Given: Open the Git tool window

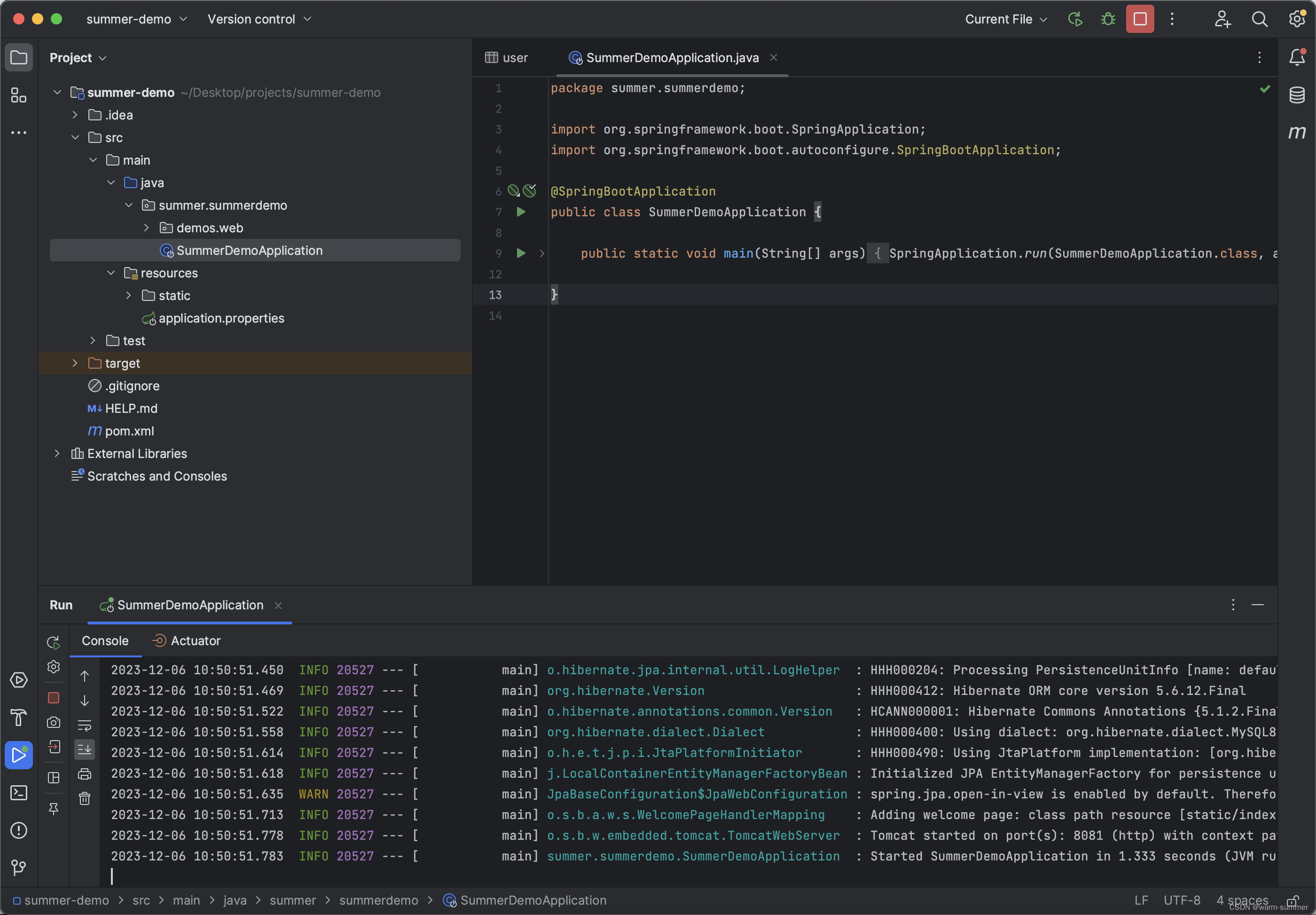Looking at the screenshot, I should (18, 868).
